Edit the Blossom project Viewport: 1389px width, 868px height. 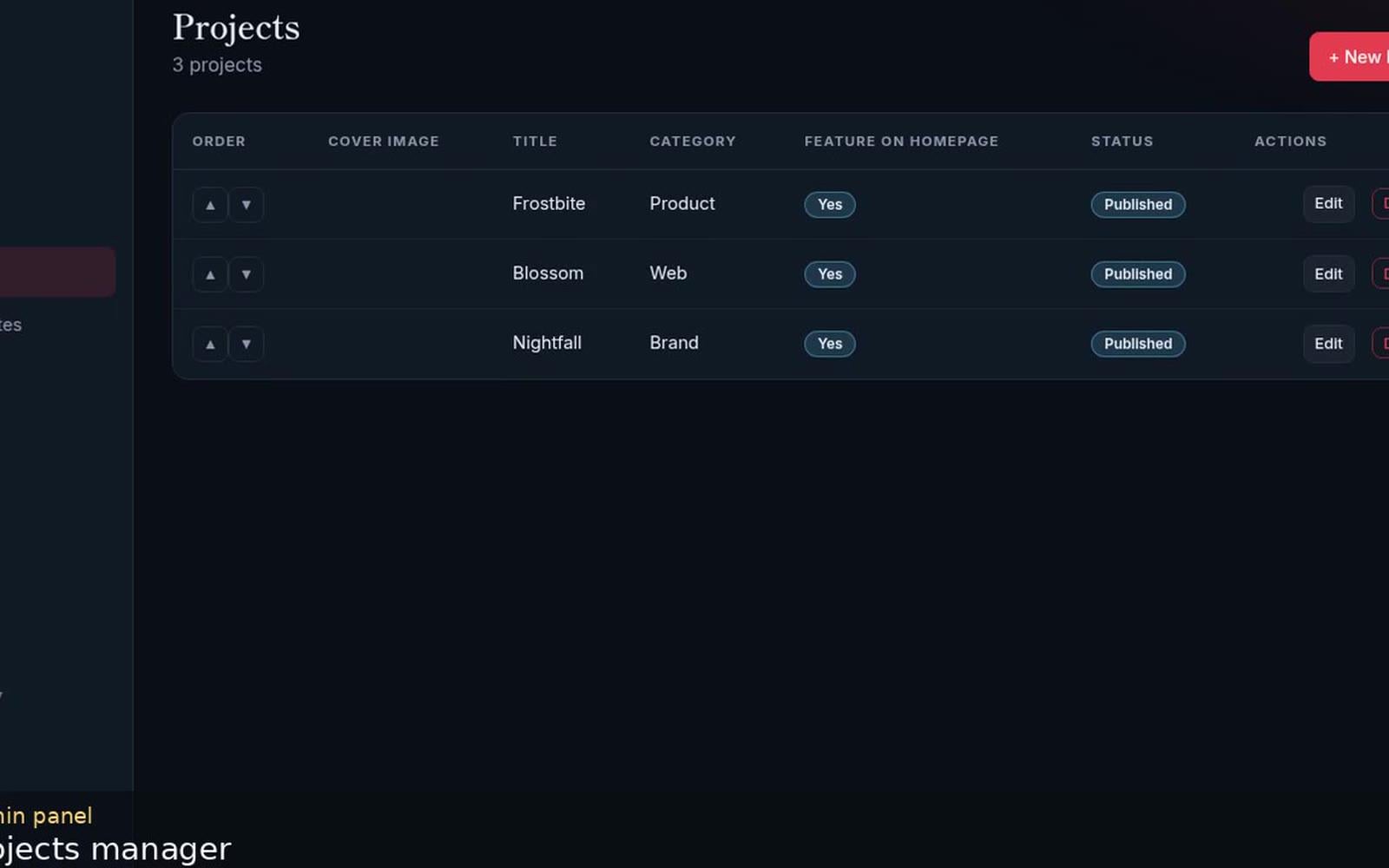[1328, 274]
